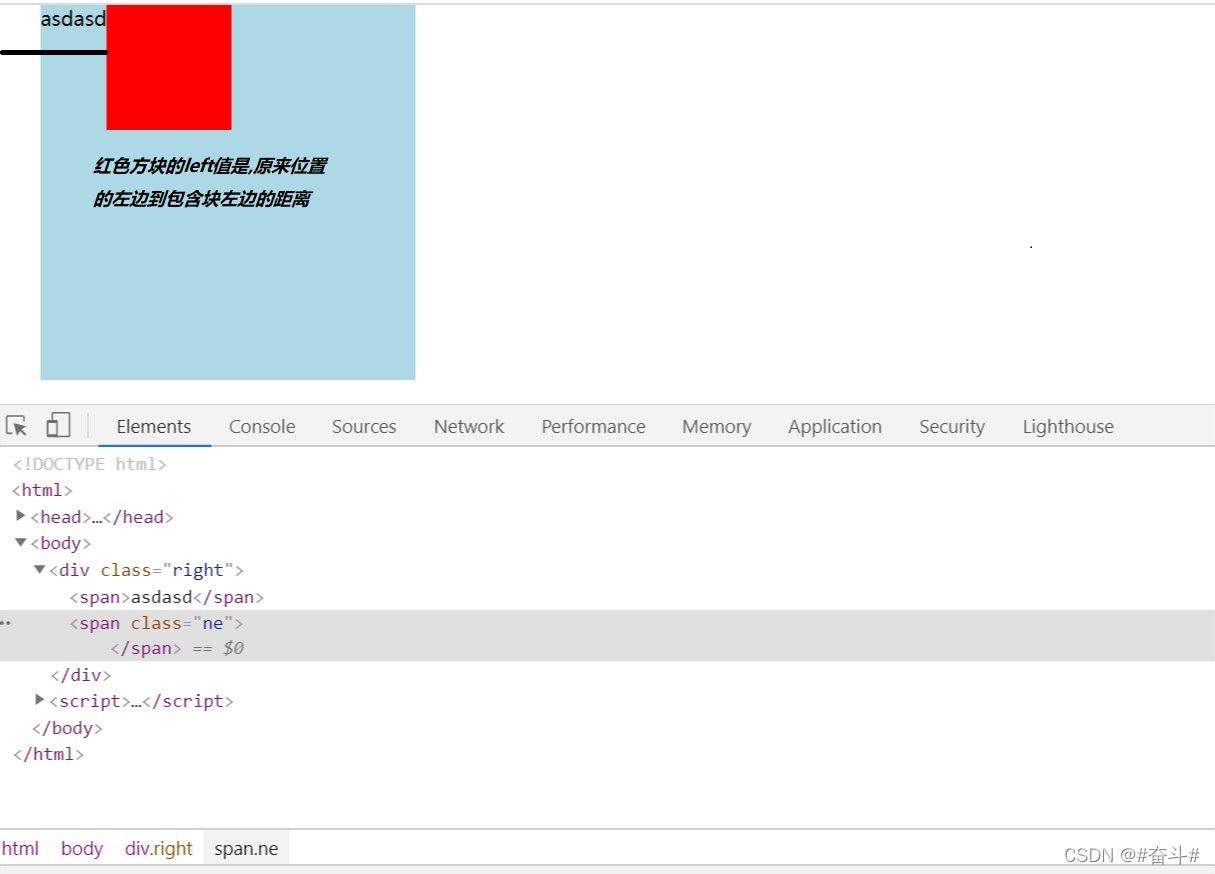Select body in the breadcrumb bar

pos(82,848)
